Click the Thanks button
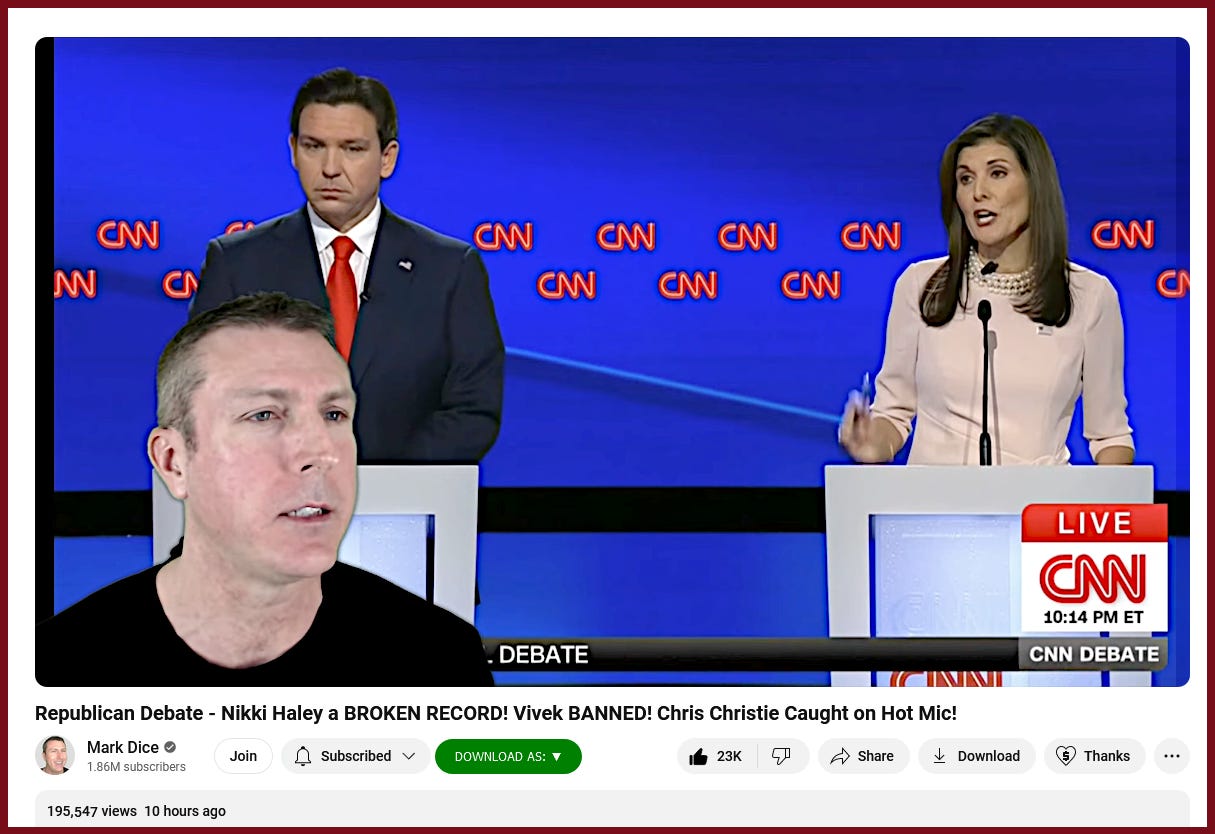Image resolution: width=1215 pixels, height=834 pixels. [1094, 756]
